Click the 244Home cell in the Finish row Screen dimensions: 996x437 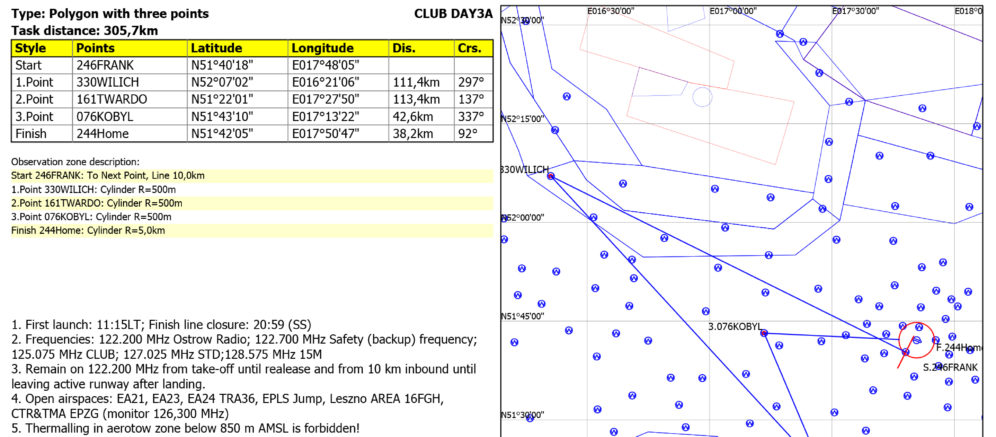coord(103,133)
